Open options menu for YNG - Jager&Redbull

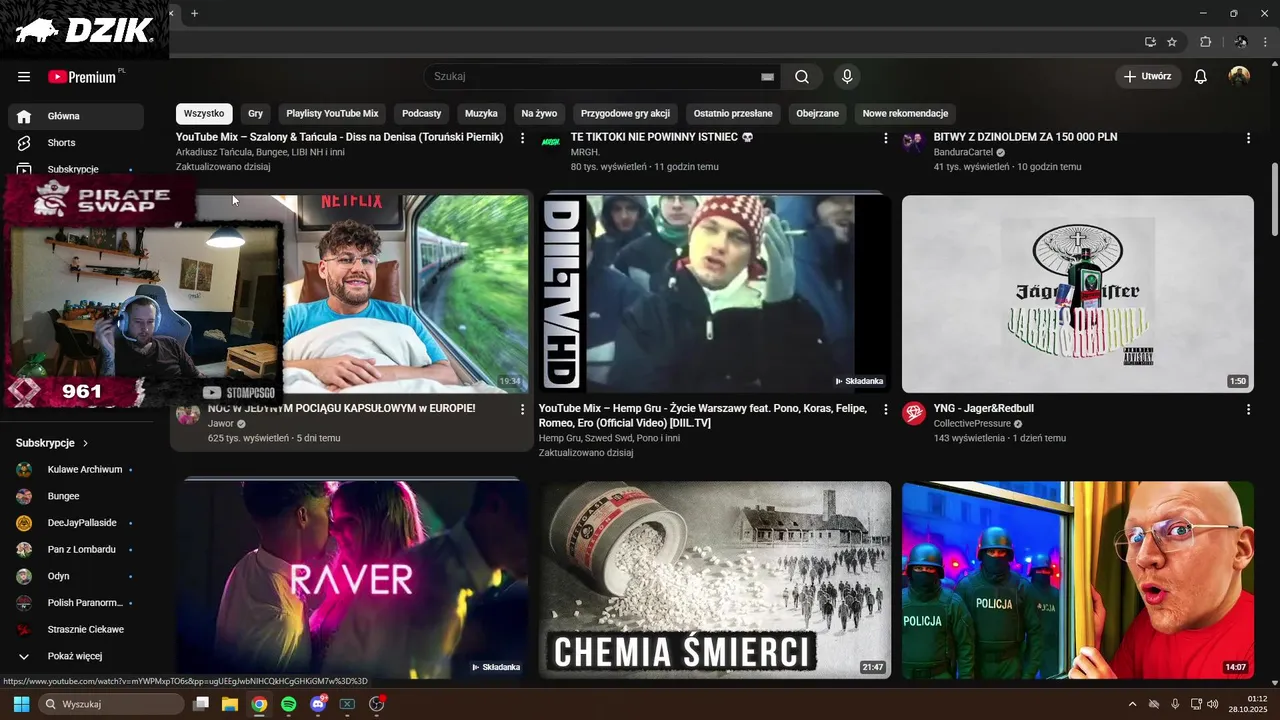pyautogui.click(x=1248, y=409)
